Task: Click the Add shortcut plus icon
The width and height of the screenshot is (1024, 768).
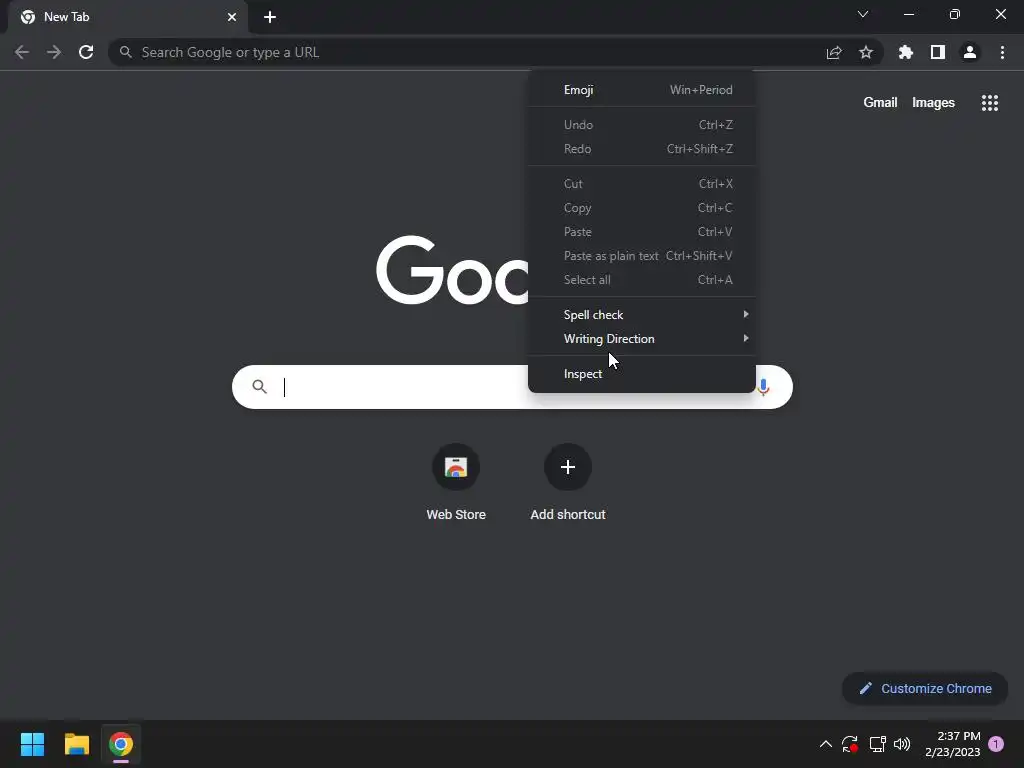Action: pyautogui.click(x=568, y=467)
